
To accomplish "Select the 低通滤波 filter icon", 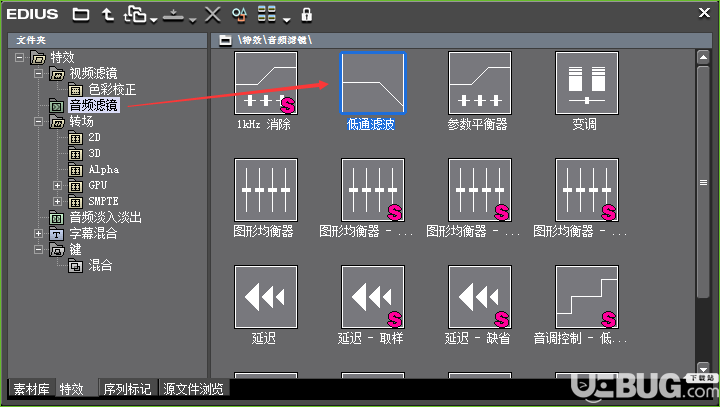I will [372, 83].
